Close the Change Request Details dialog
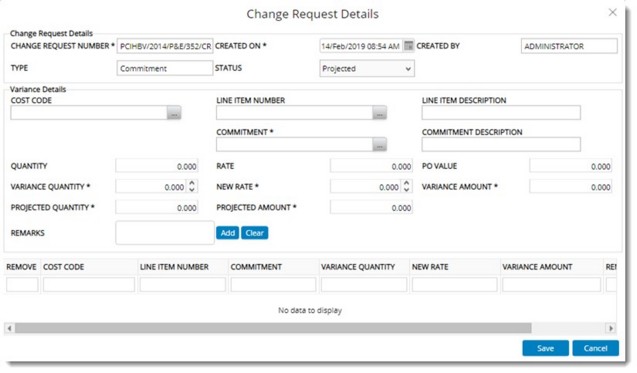Viewport: 637px width, 373px height. coord(612,13)
